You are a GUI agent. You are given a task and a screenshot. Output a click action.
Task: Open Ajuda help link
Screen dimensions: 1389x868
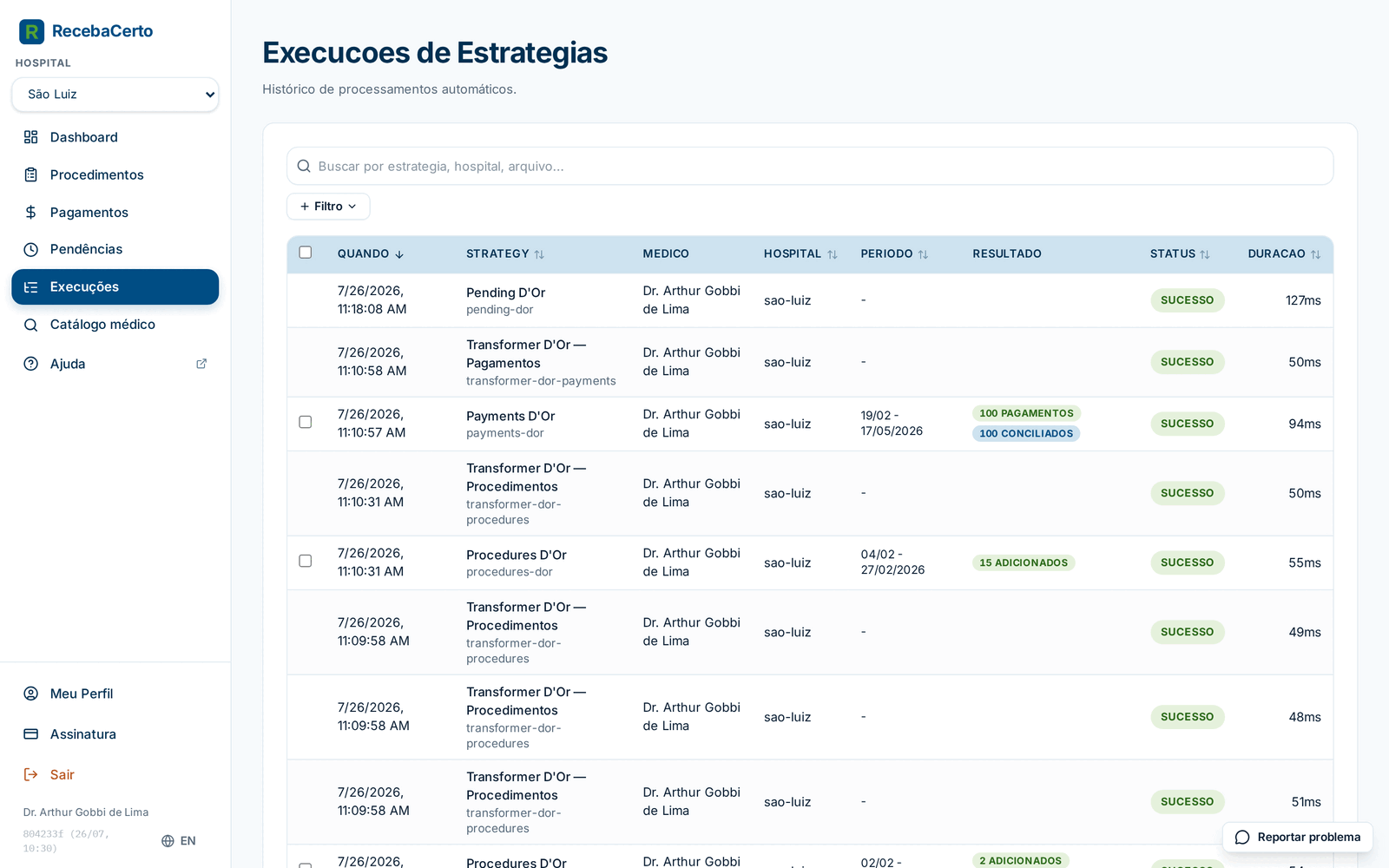click(x=115, y=364)
